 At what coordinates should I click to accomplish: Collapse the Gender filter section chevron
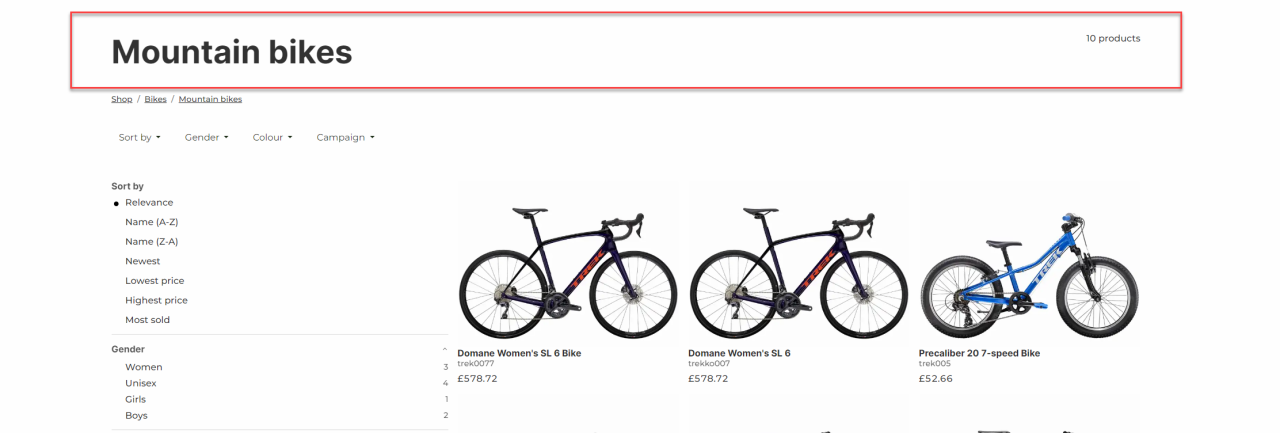(445, 349)
